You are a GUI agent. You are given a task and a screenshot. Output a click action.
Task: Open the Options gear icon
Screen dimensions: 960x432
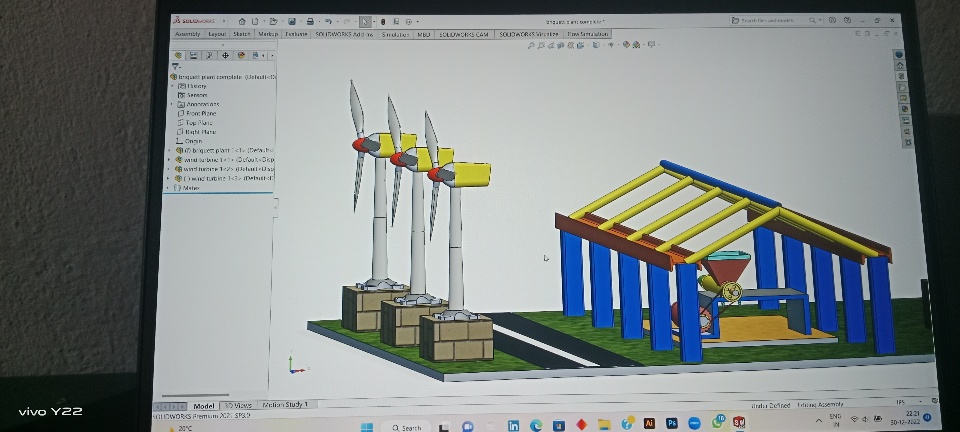point(409,21)
